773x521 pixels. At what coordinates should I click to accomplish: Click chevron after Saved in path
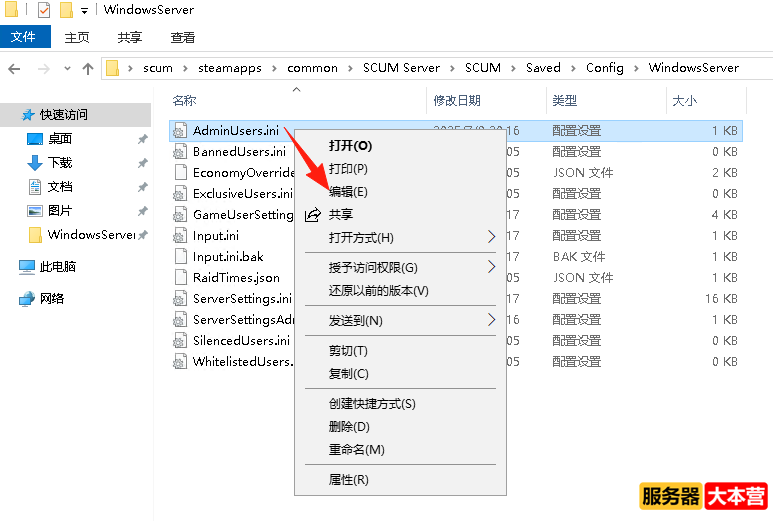pyautogui.click(x=573, y=69)
